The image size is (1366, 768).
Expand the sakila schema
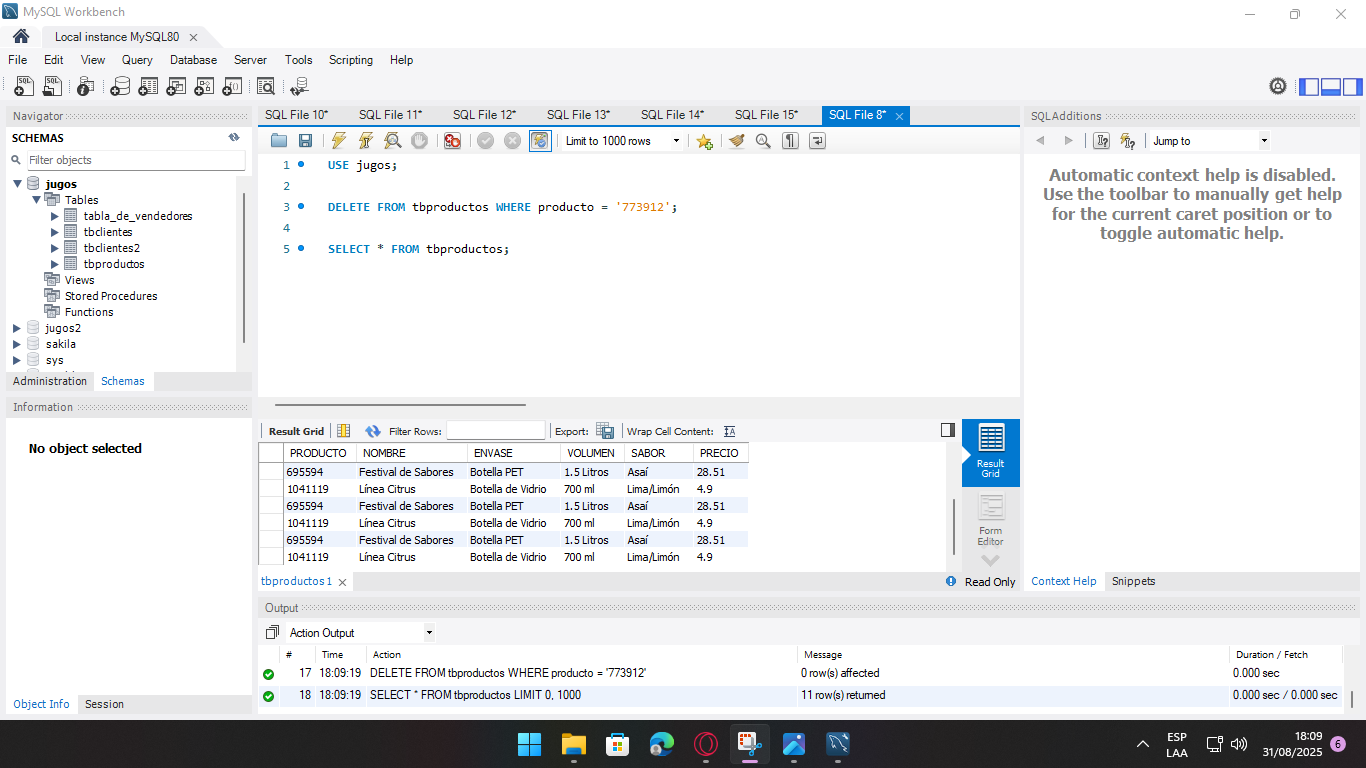coord(17,344)
